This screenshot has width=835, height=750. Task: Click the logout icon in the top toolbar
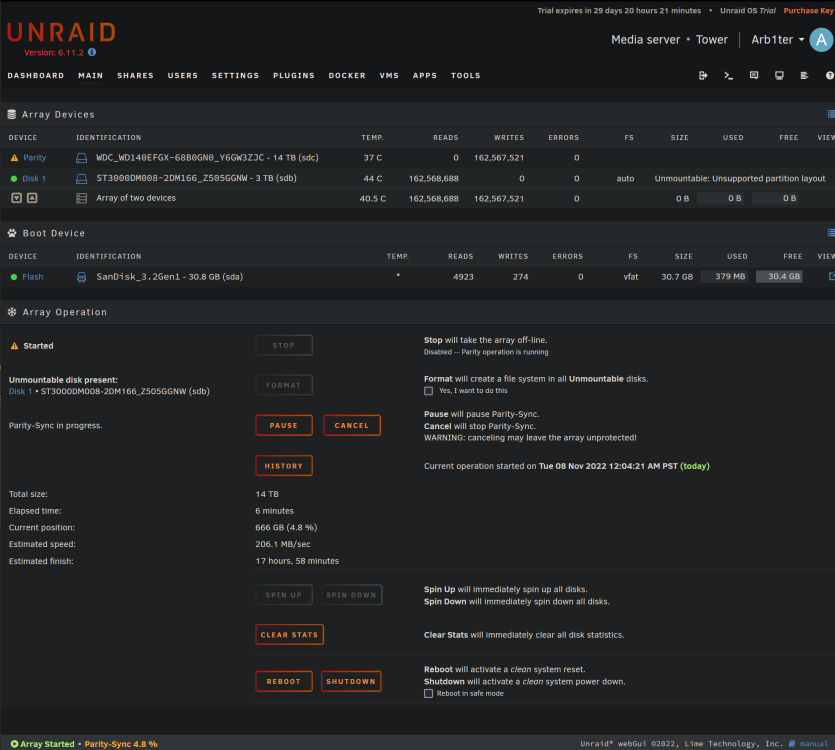pos(703,76)
